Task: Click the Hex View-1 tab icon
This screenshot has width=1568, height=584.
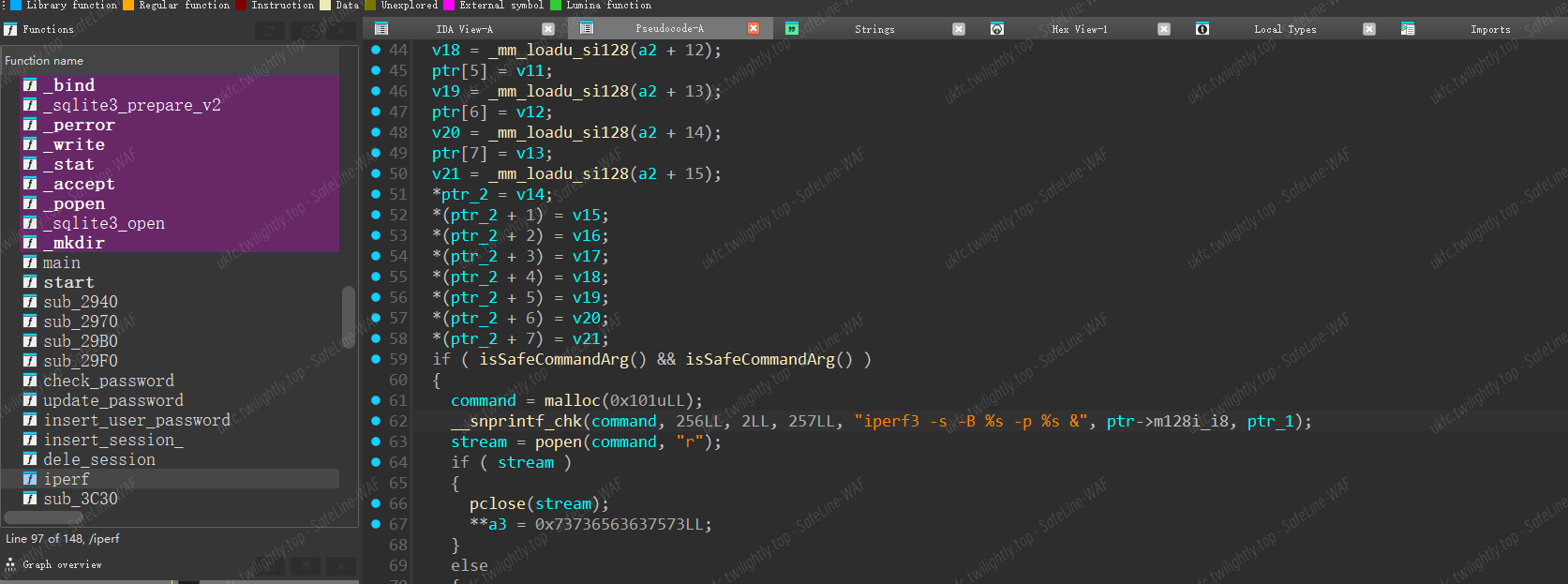Action: [997, 29]
